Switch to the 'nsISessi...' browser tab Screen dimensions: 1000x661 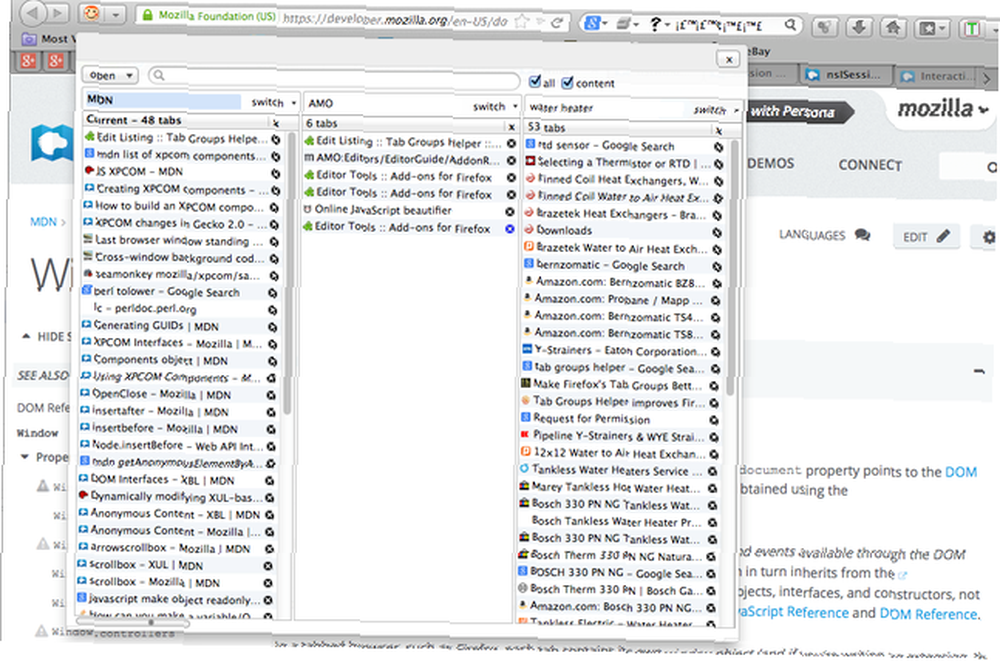(845, 75)
